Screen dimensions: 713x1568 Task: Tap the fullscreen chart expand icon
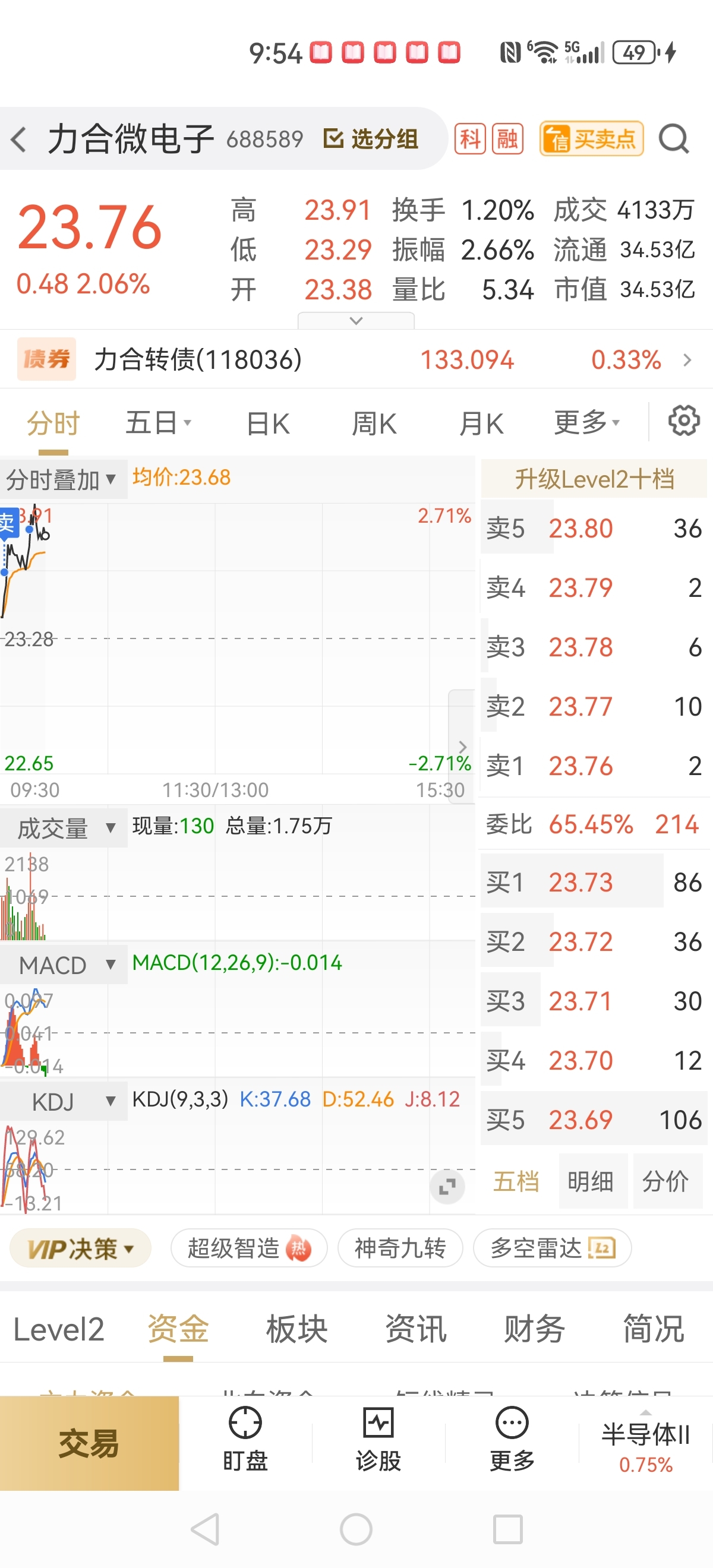[447, 1186]
